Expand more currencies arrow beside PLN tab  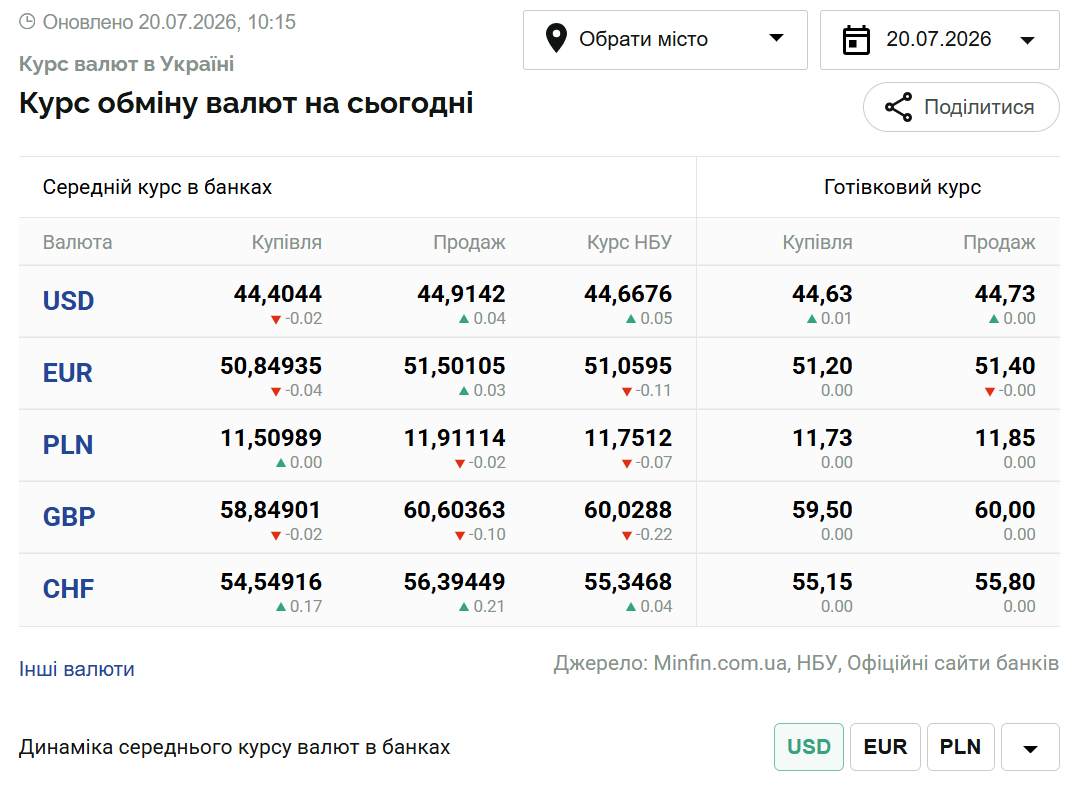[x=1030, y=747]
